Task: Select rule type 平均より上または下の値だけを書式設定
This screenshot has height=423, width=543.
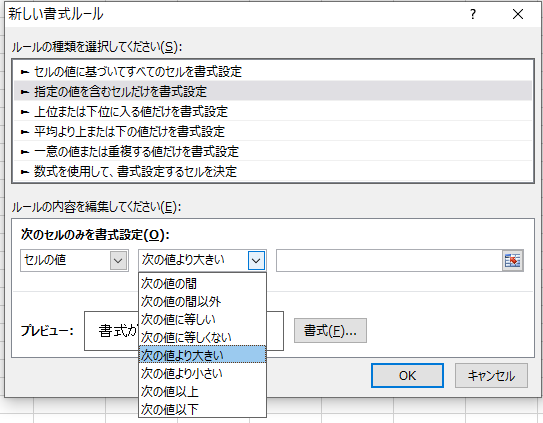Action: (x=273, y=131)
